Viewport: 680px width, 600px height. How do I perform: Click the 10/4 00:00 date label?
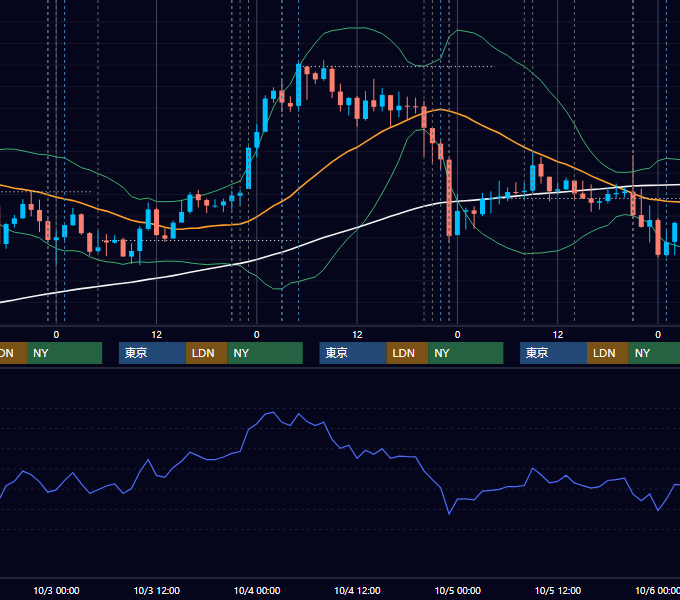coord(257,590)
